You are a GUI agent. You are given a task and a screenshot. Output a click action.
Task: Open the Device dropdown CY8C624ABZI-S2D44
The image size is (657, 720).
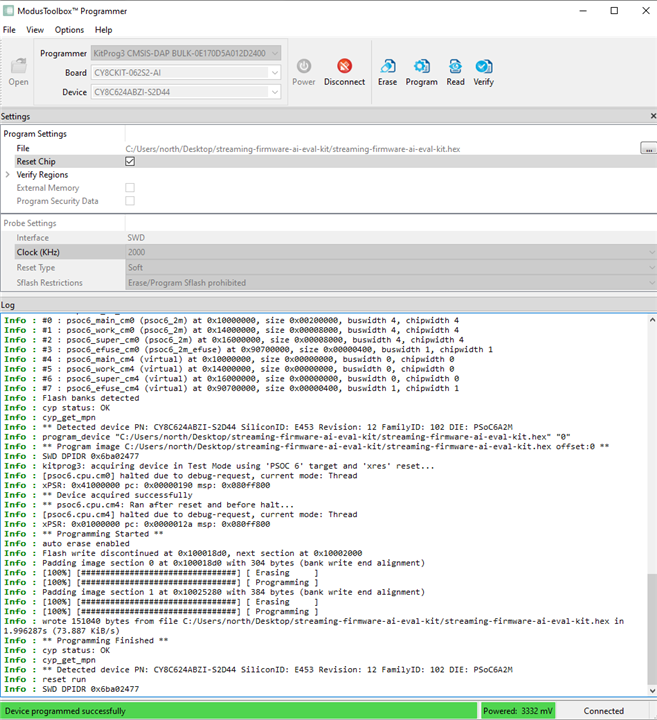186,92
